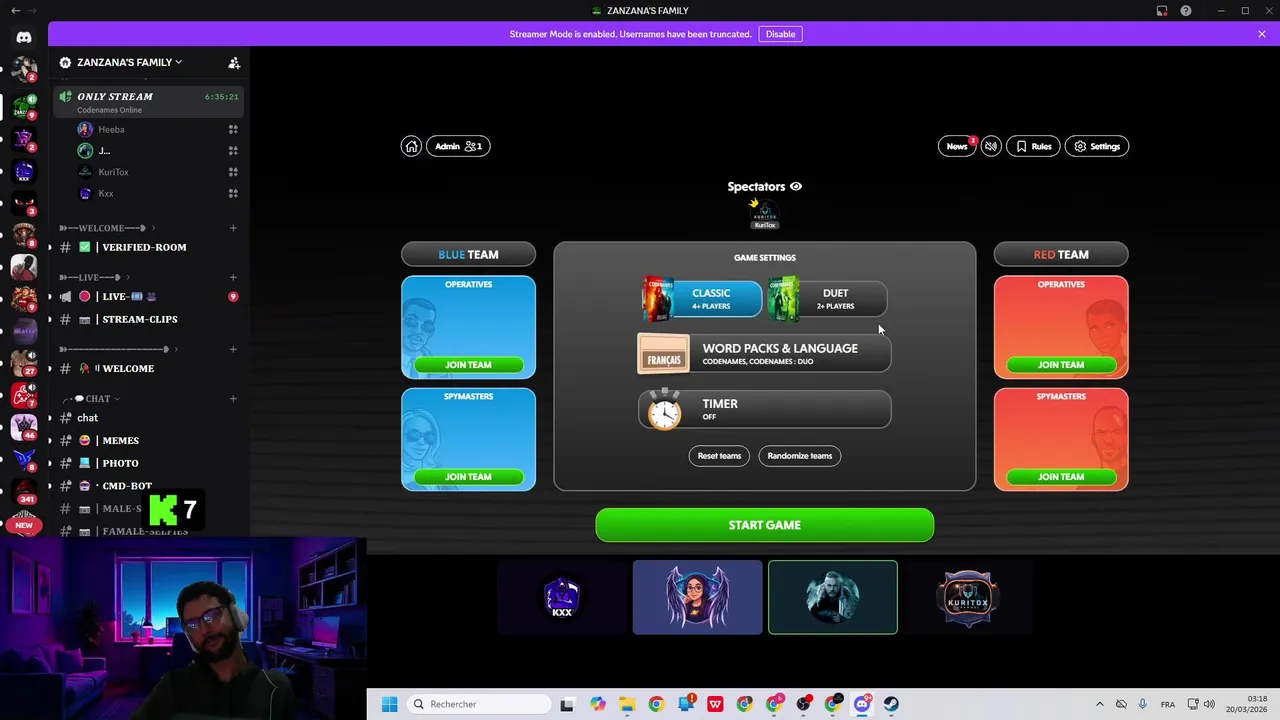
Task: Click grid icon next to KuriTox
Action: [x=233, y=172]
